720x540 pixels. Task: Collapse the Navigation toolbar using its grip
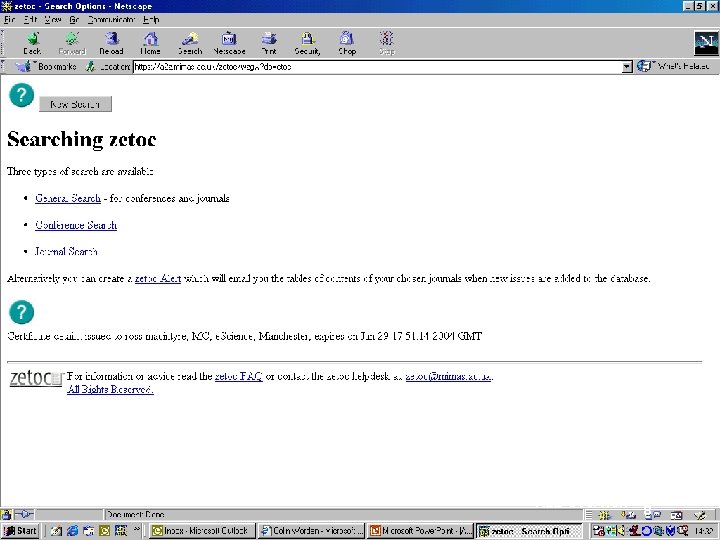(3, 44)
